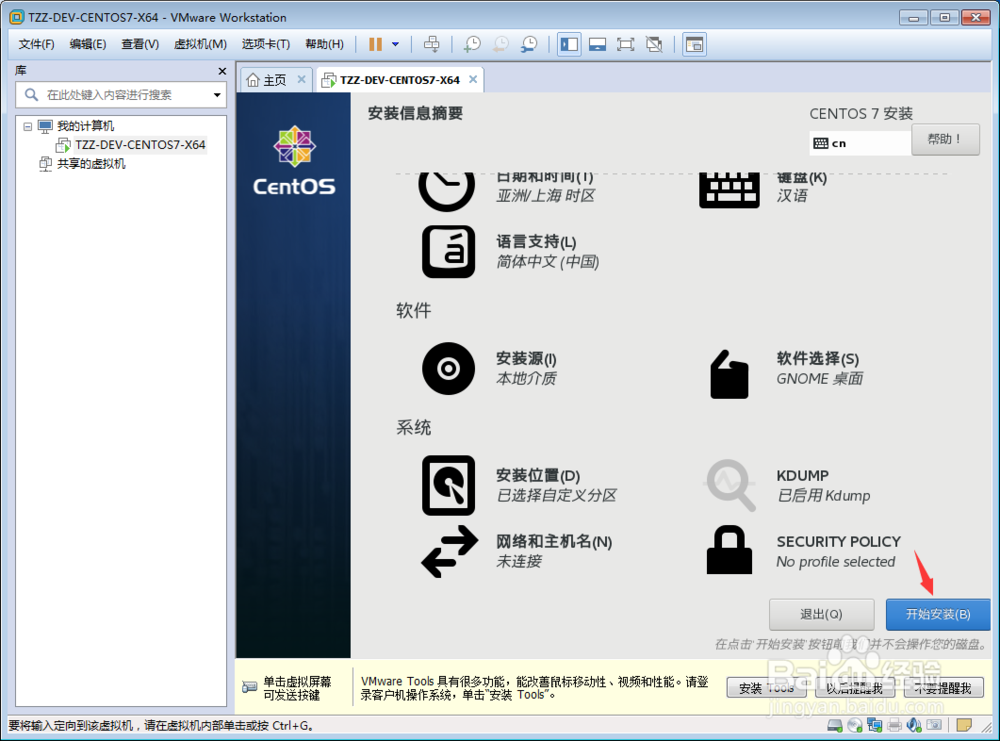The width and height of the screenshot is (1000, 741).
Task: Select 共享的虚拟机 in the library
Action: tap(91, 164)
